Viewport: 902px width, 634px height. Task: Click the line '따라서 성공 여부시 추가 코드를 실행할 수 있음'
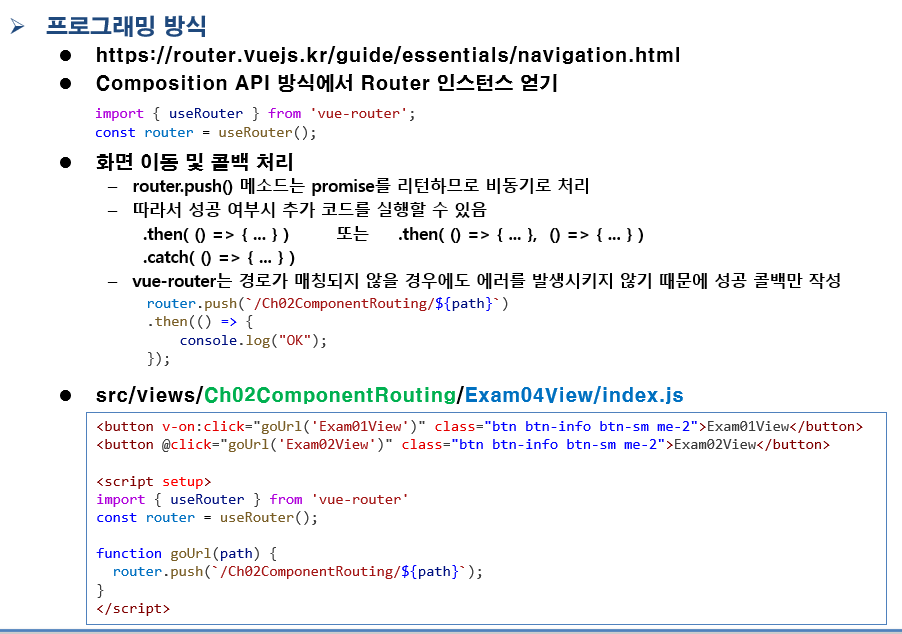click(309, 209)
